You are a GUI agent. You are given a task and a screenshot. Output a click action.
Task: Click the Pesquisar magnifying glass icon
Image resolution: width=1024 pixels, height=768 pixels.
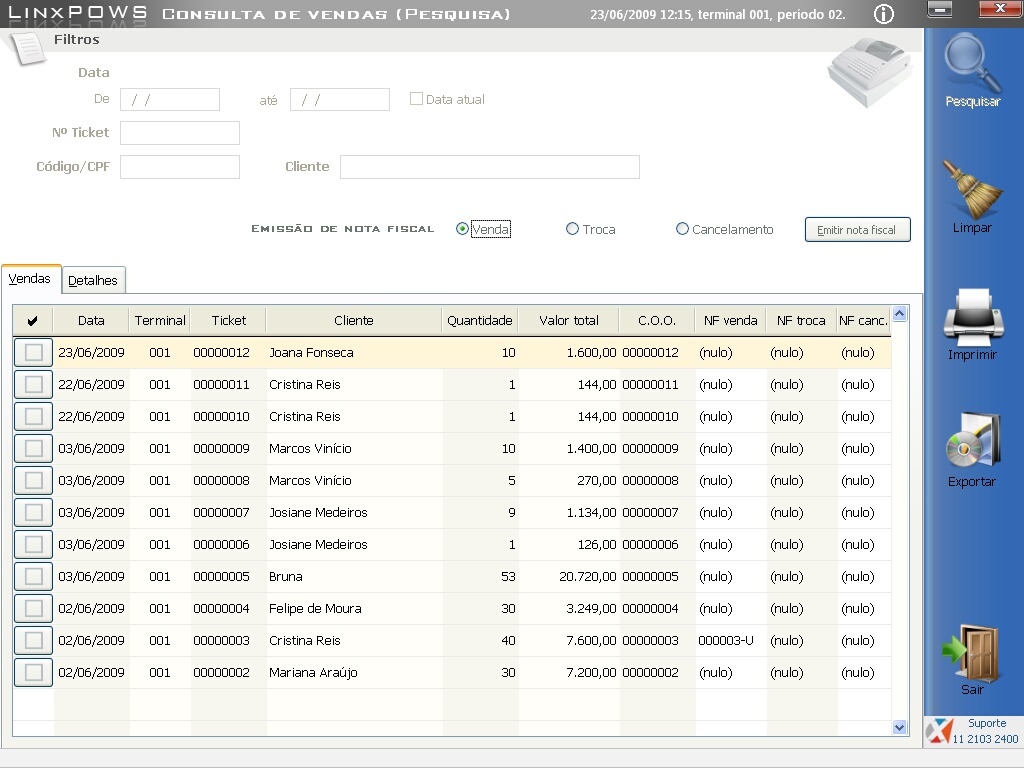(x=972, y=64)
